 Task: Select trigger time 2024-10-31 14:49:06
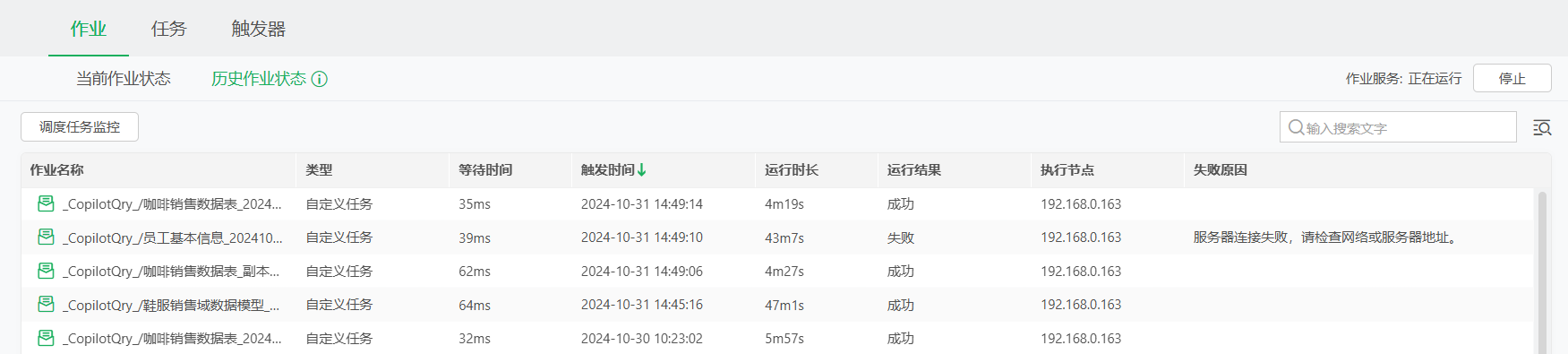pos(642,272)
